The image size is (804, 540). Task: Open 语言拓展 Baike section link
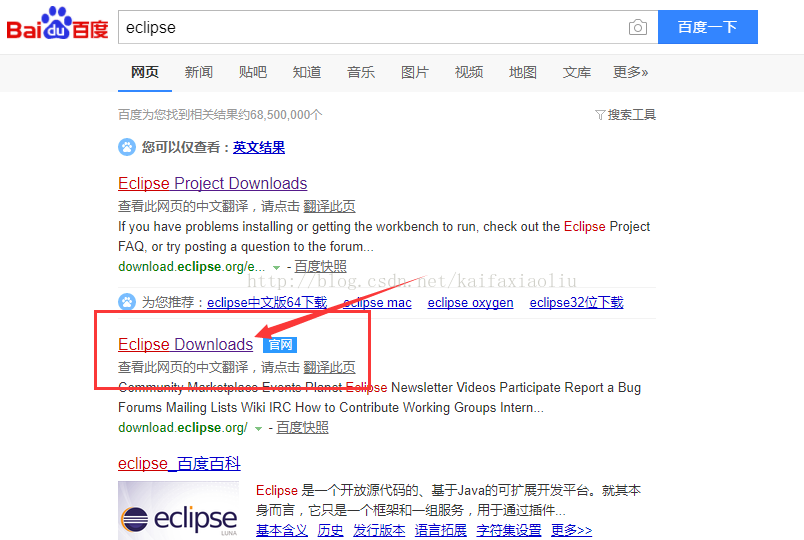(x=440, y=530)
